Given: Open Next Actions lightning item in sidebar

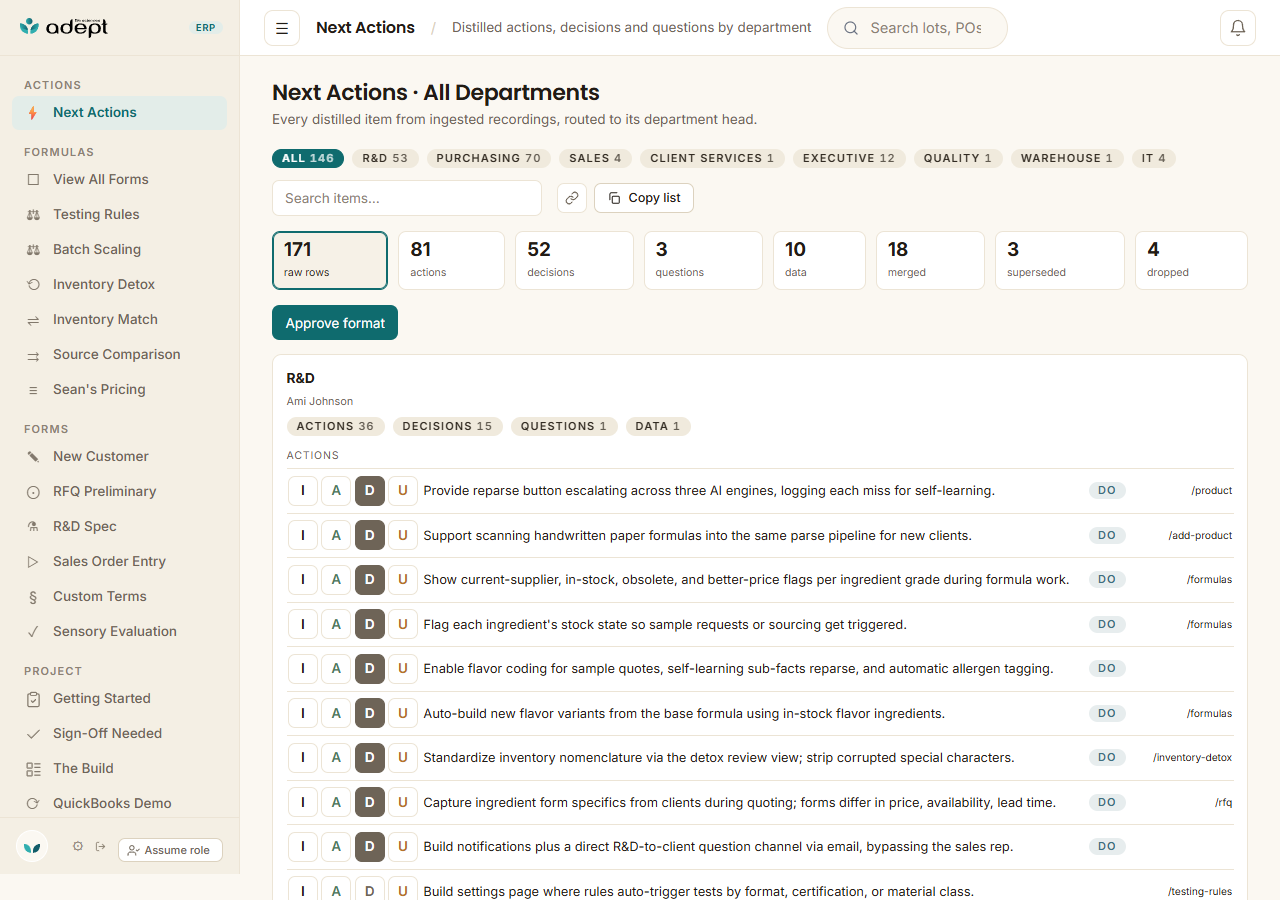Looking at the screenshot, I should 120,112.
